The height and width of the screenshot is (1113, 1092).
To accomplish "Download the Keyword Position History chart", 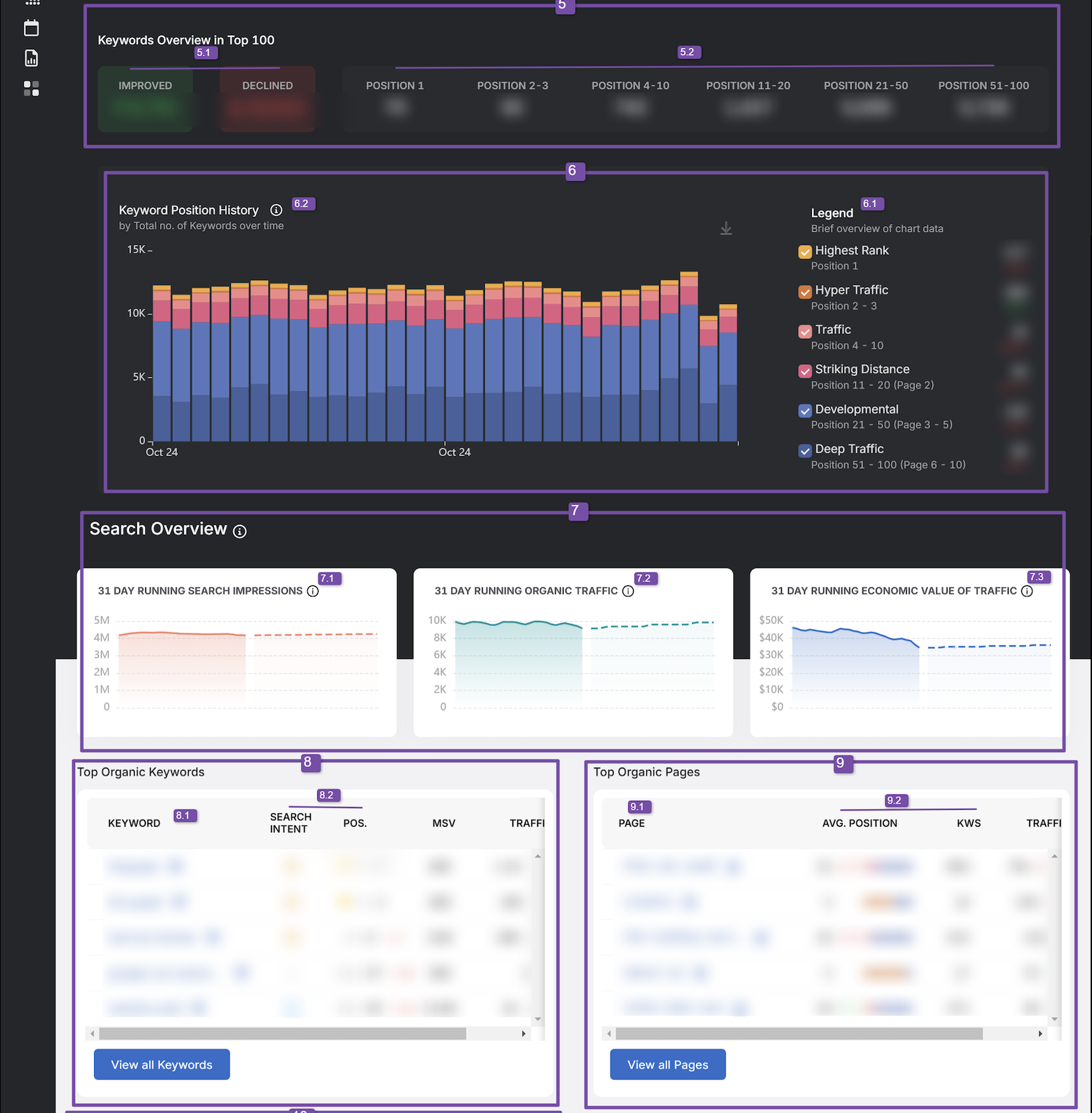I will (726, 228).
